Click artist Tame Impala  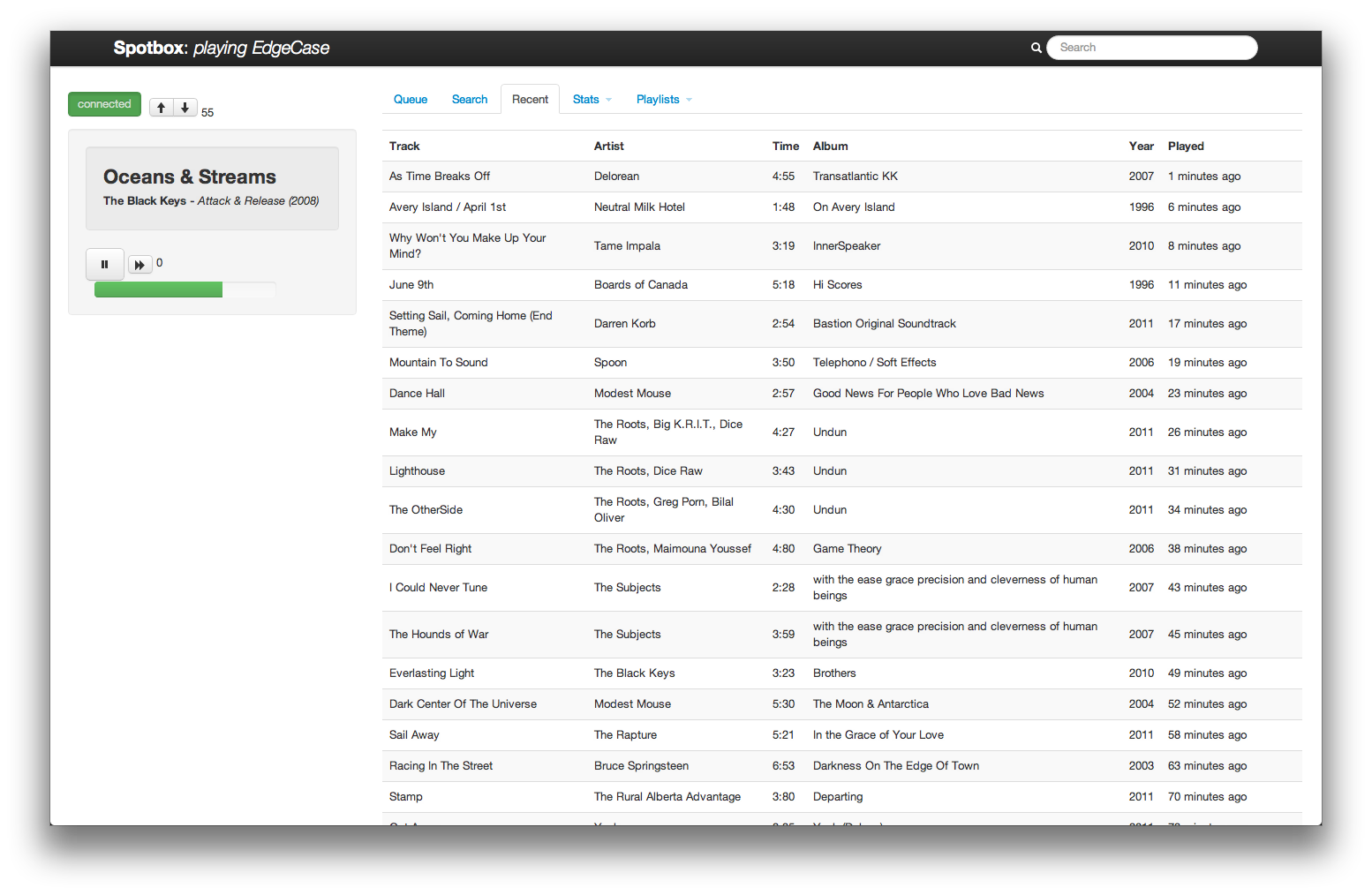tap(627, 246)
